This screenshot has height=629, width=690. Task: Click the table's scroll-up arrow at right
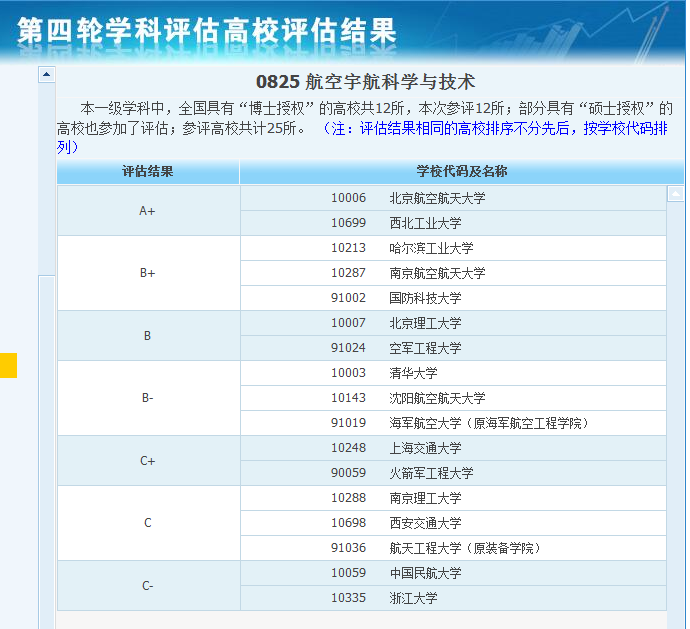676,193
